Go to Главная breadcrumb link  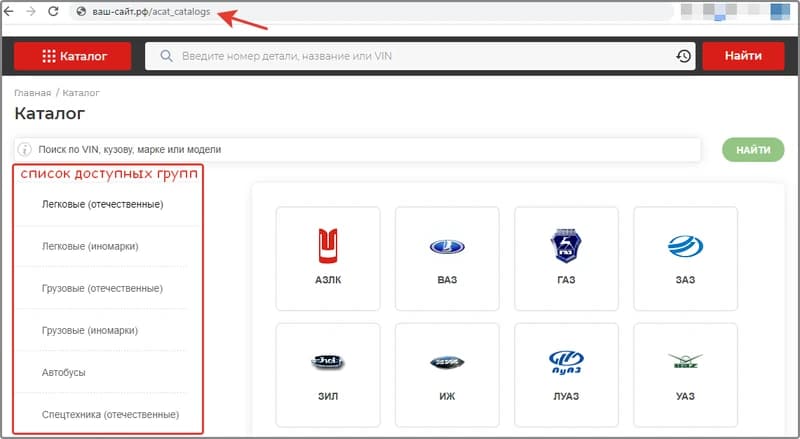click(x=33, y=93)
